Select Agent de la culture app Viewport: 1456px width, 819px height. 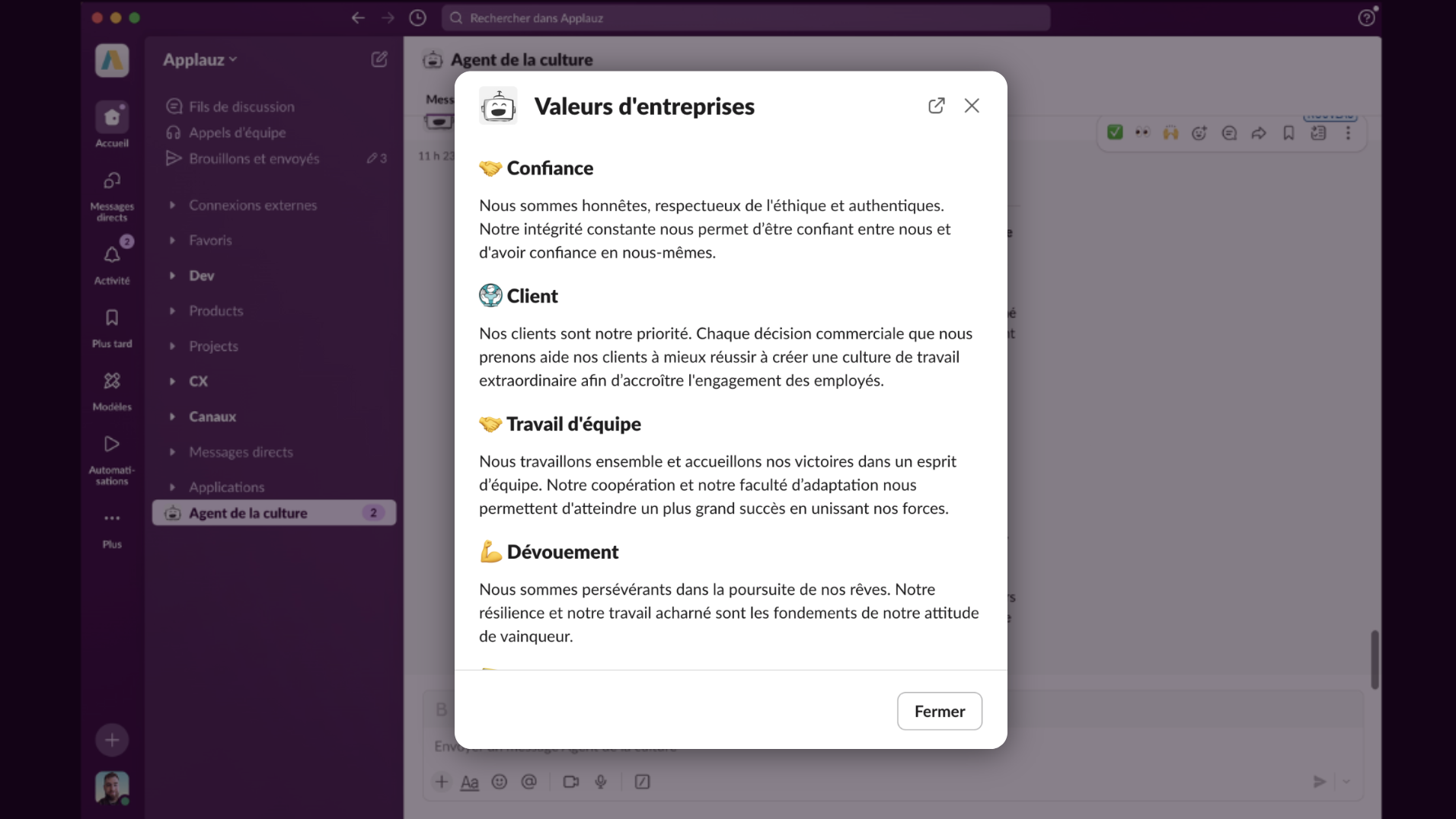(248, 513)
